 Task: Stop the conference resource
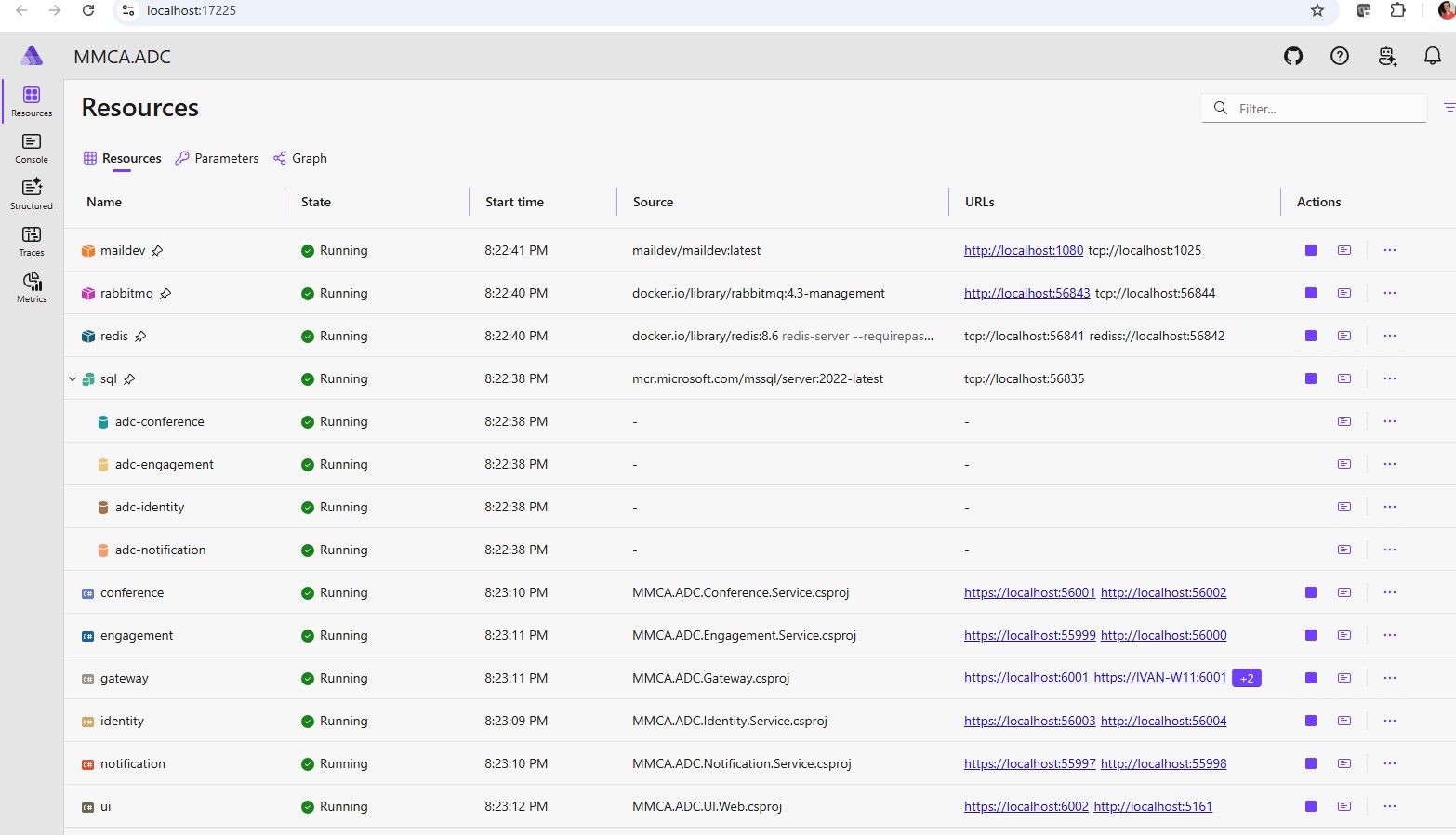point(1311,592)
